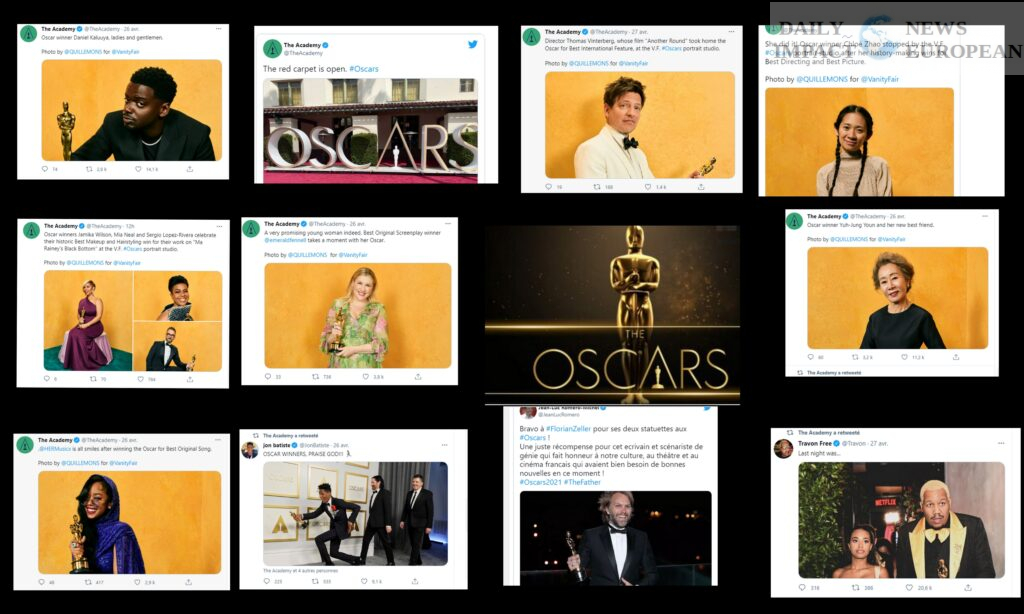Open #Oscars2021 hashtag link
1024x614 pixels.
(540, 482)
